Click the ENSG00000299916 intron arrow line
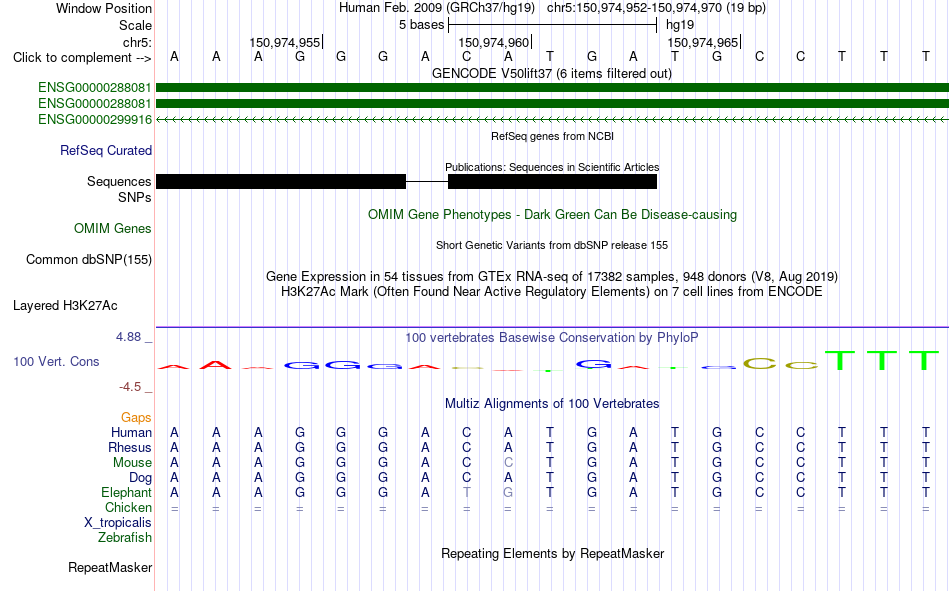The image size is (950, 591). click(552, 119)
